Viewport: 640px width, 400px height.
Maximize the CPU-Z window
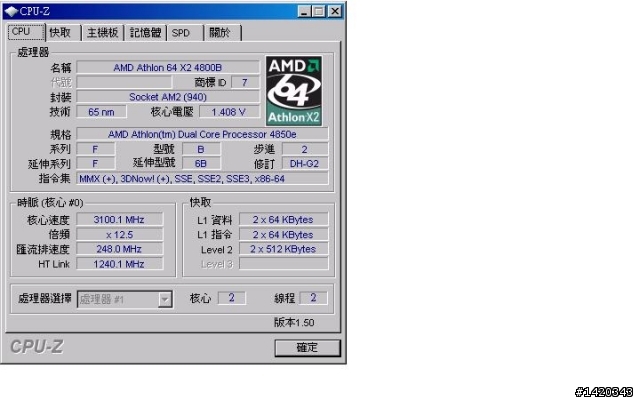[319, 11]
